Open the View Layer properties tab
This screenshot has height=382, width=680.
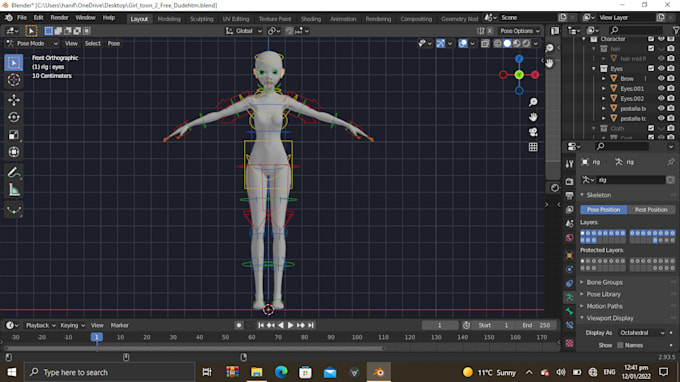569,210
